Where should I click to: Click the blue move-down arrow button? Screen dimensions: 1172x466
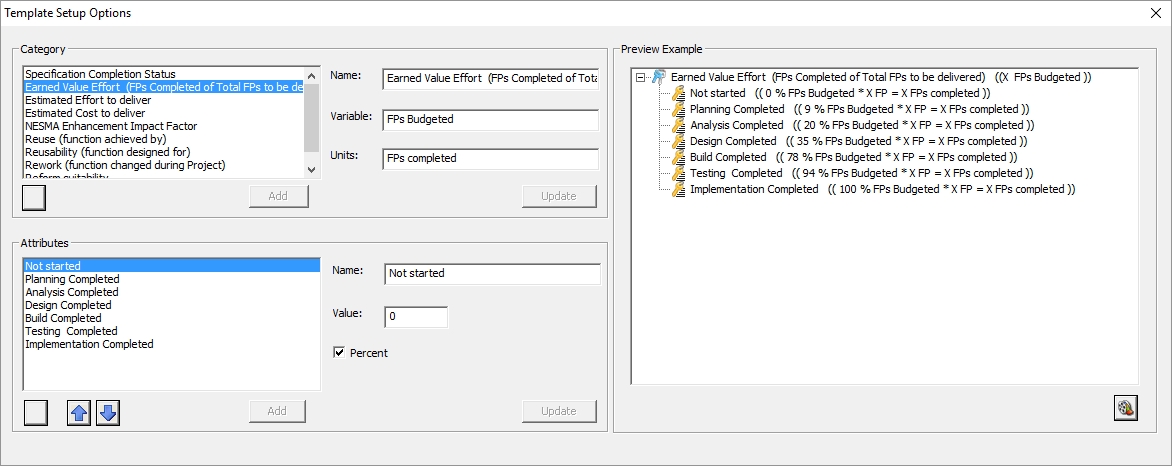(x=108, y=411)
